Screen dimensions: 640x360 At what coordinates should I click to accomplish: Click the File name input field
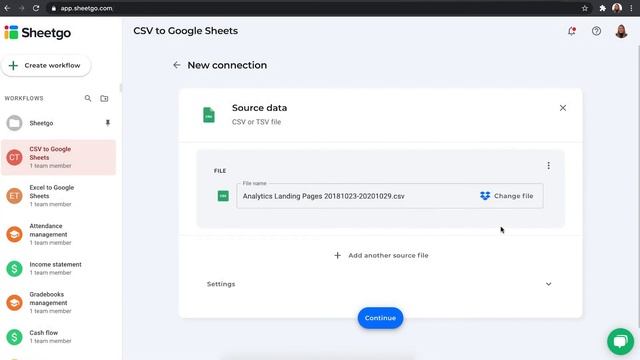tap(389, 196)
